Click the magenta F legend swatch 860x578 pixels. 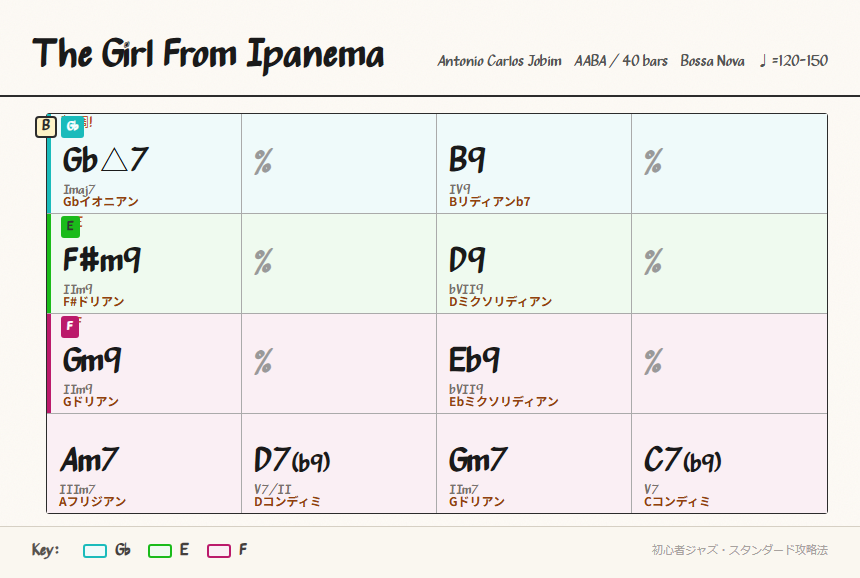click(219, 551)
